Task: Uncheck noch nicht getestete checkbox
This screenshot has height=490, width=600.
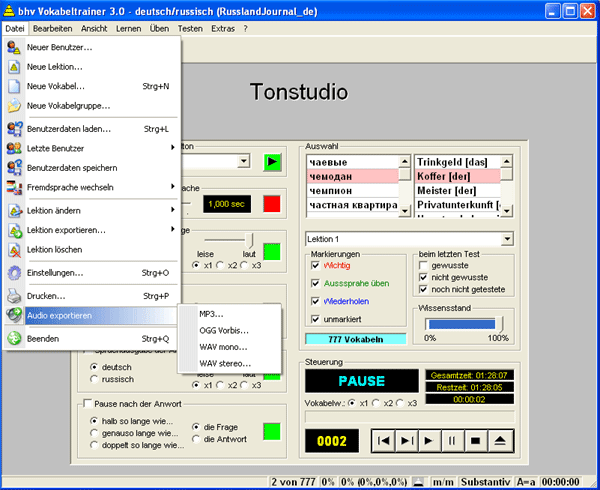Action: pyautogui.click(x=423, y=289)
